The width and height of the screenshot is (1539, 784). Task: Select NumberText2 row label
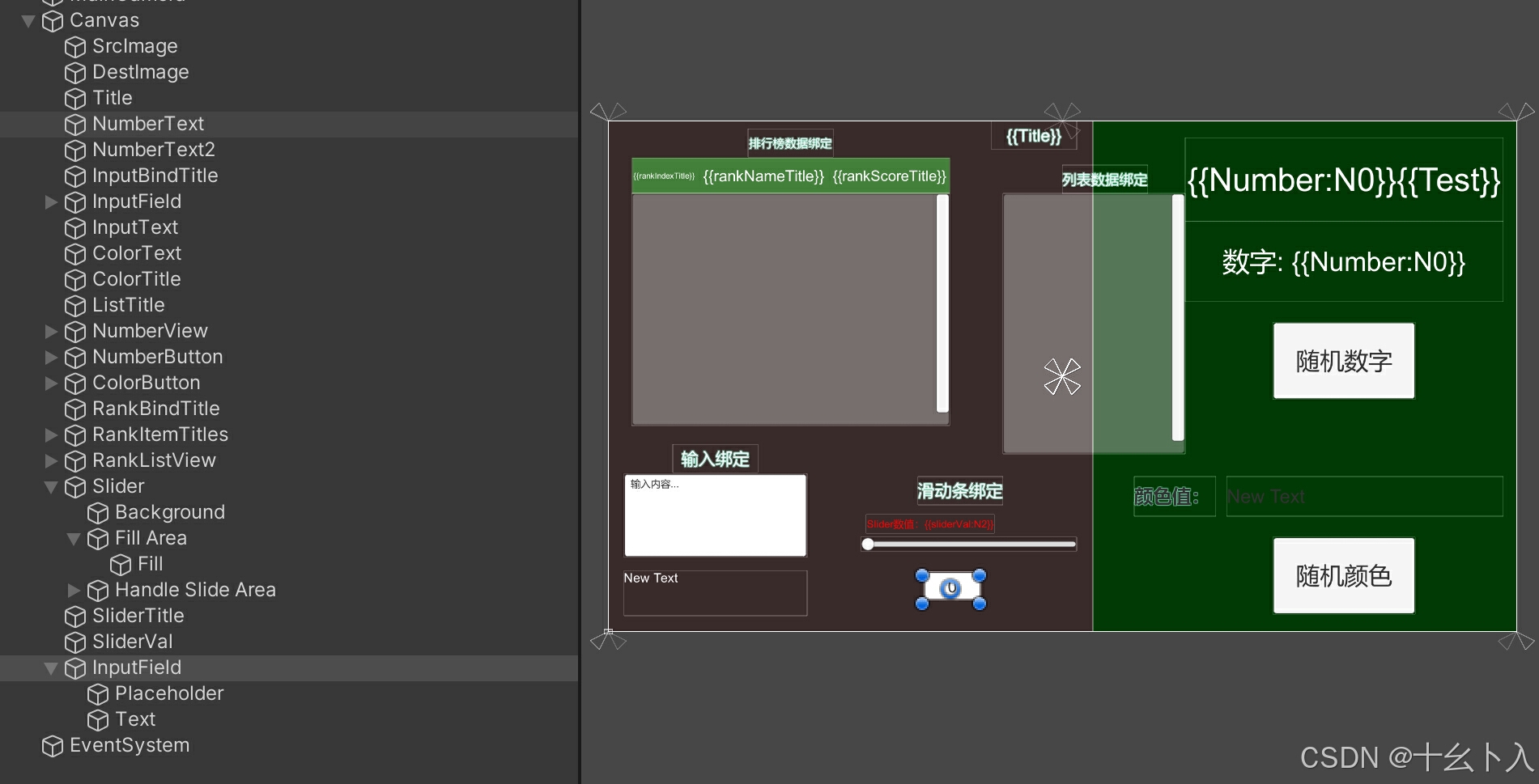click(x=154, y=150)
